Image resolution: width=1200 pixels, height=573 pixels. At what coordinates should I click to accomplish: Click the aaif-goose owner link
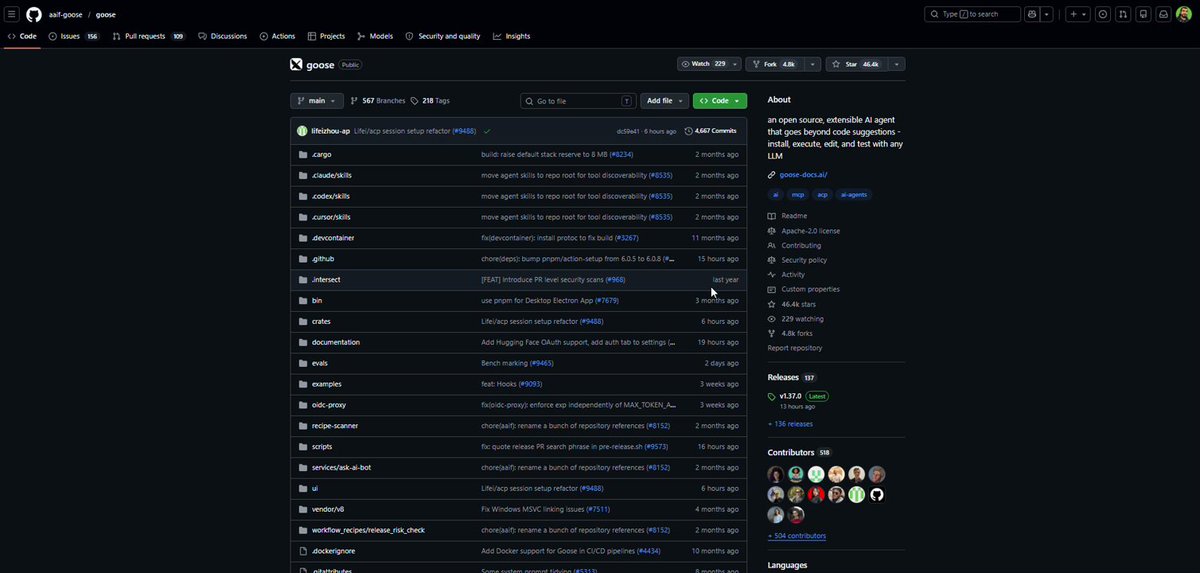68,14
